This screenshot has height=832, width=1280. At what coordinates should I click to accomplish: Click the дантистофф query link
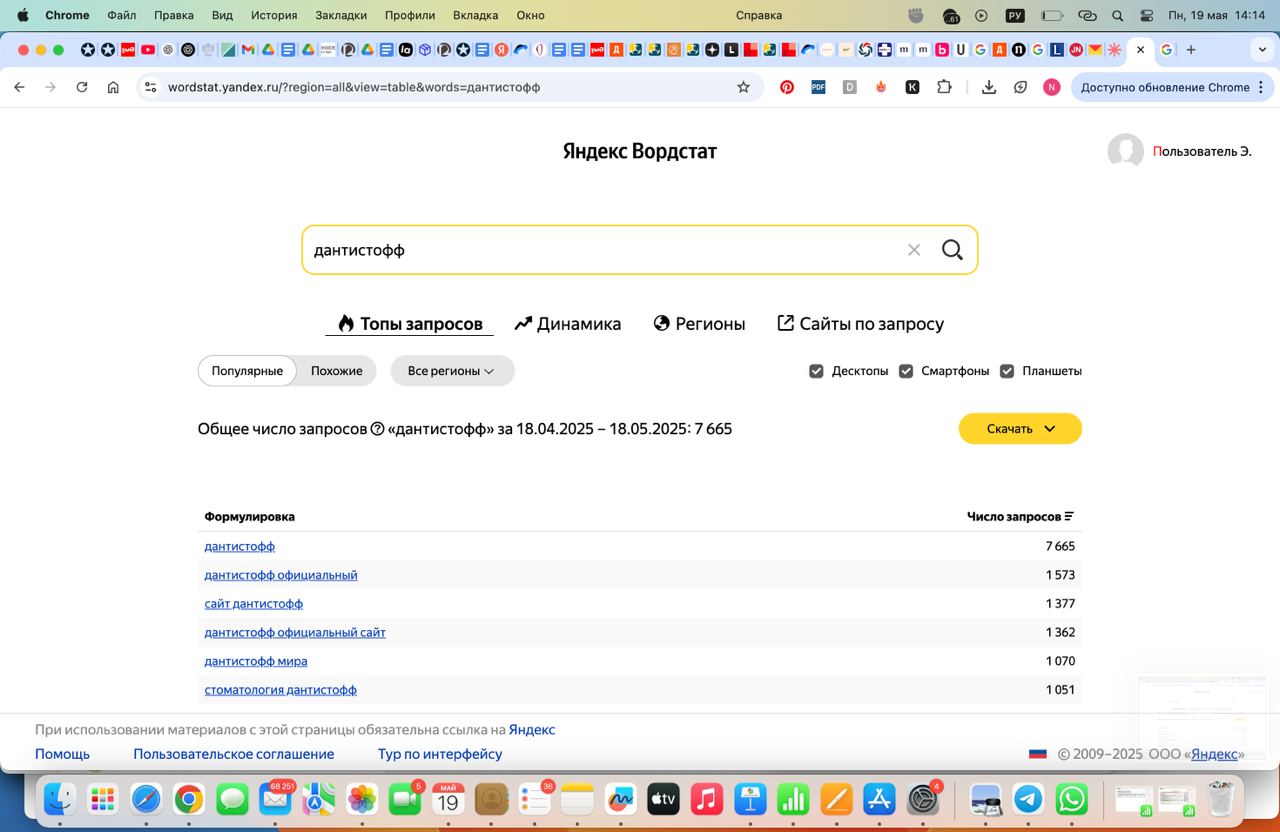tap(240, 546)
